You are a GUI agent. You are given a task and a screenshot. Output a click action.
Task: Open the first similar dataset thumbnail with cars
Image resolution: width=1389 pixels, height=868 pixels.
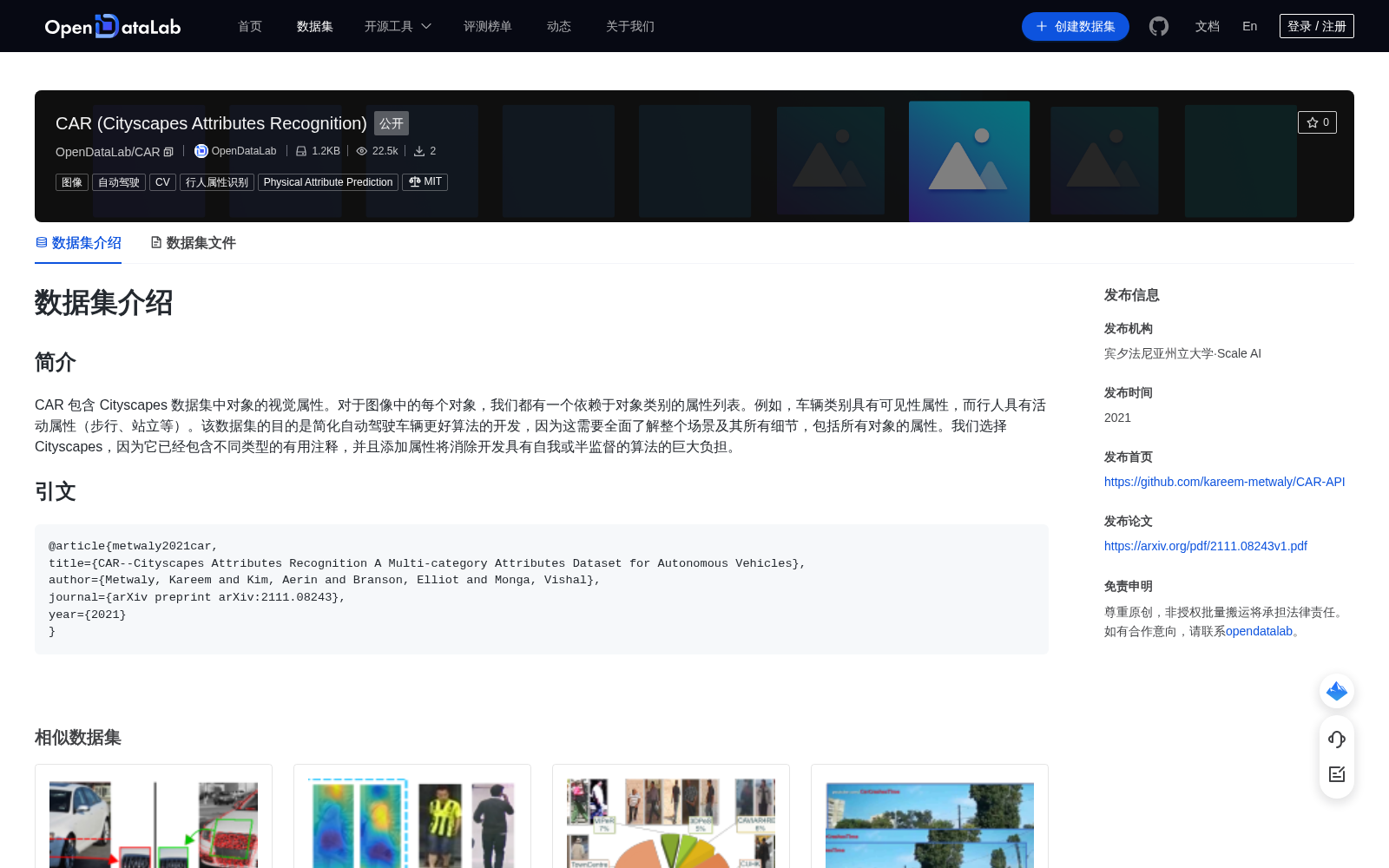[154, 825]
